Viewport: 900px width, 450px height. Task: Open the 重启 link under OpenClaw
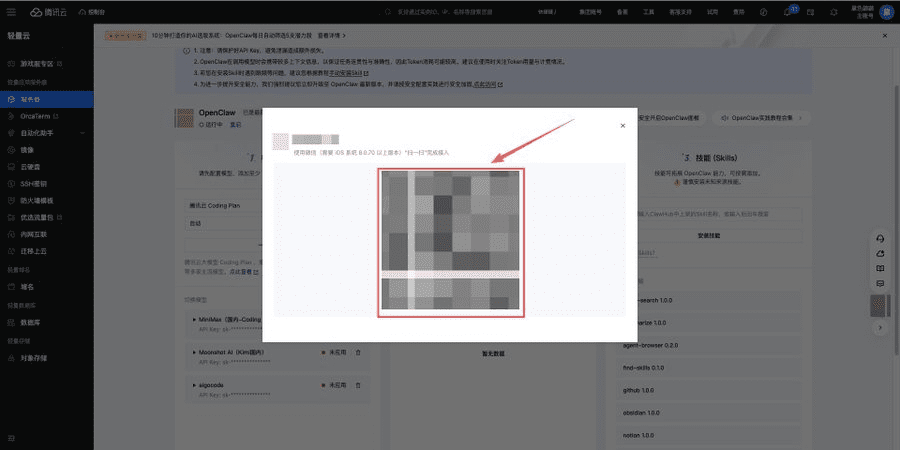point(235,124)
